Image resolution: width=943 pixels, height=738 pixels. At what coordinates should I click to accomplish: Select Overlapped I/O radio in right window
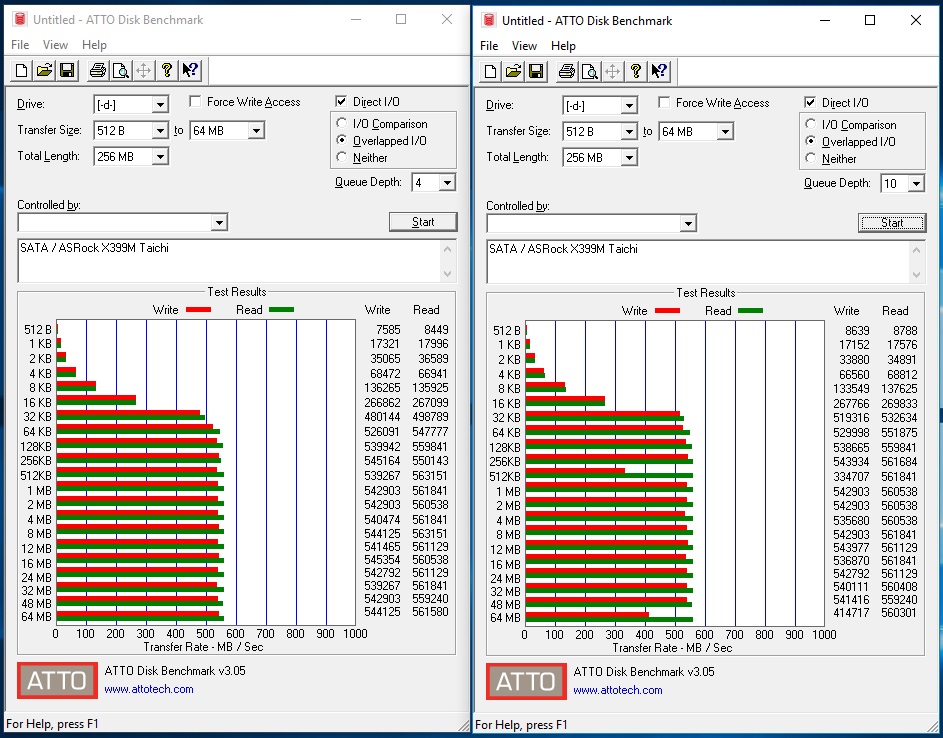pyautogui.click(x=811, y=141)
